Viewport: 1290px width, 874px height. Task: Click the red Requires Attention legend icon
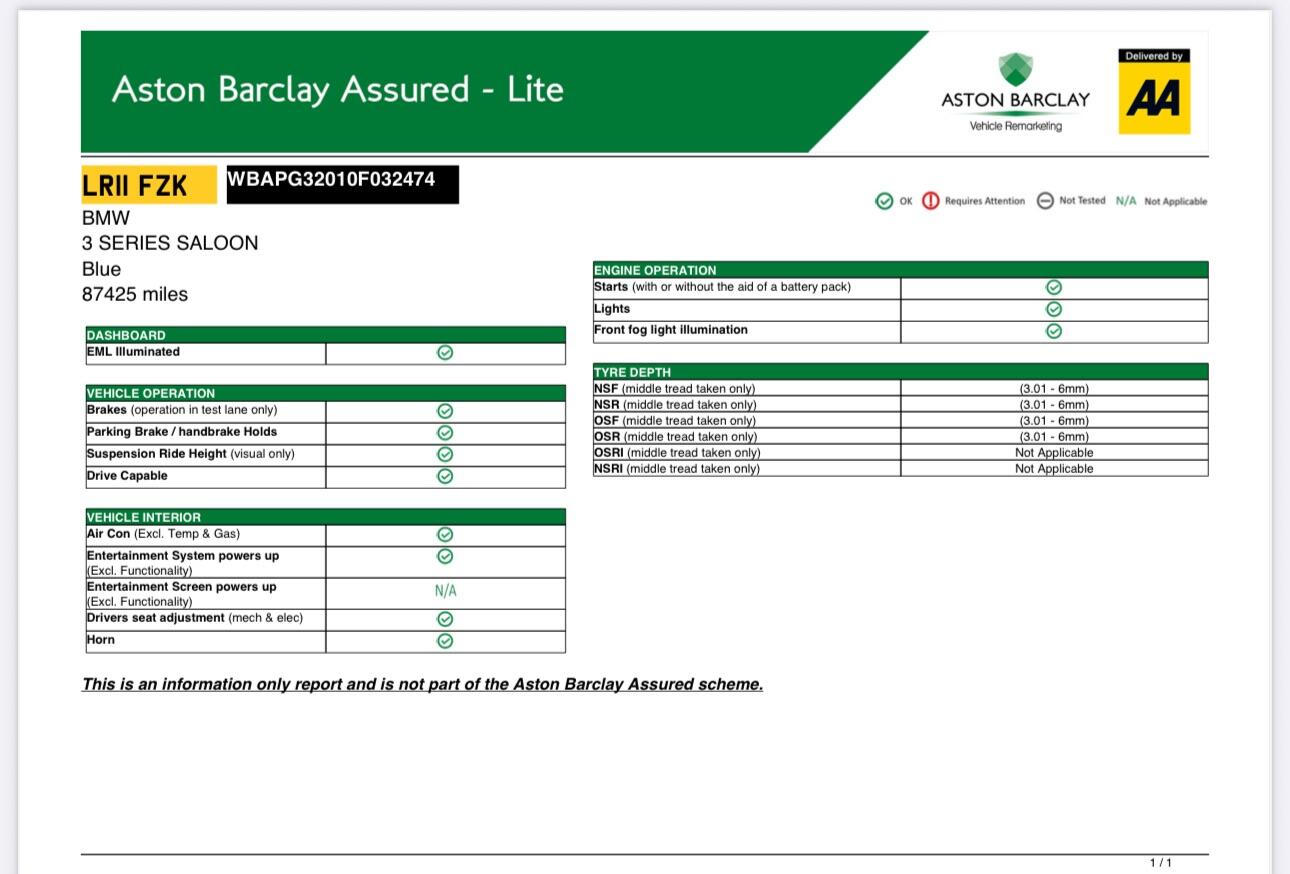(930, 201)
